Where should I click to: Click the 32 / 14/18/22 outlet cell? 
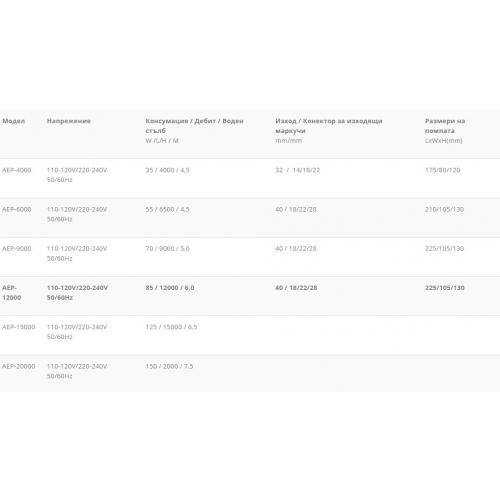pos(297,170)
